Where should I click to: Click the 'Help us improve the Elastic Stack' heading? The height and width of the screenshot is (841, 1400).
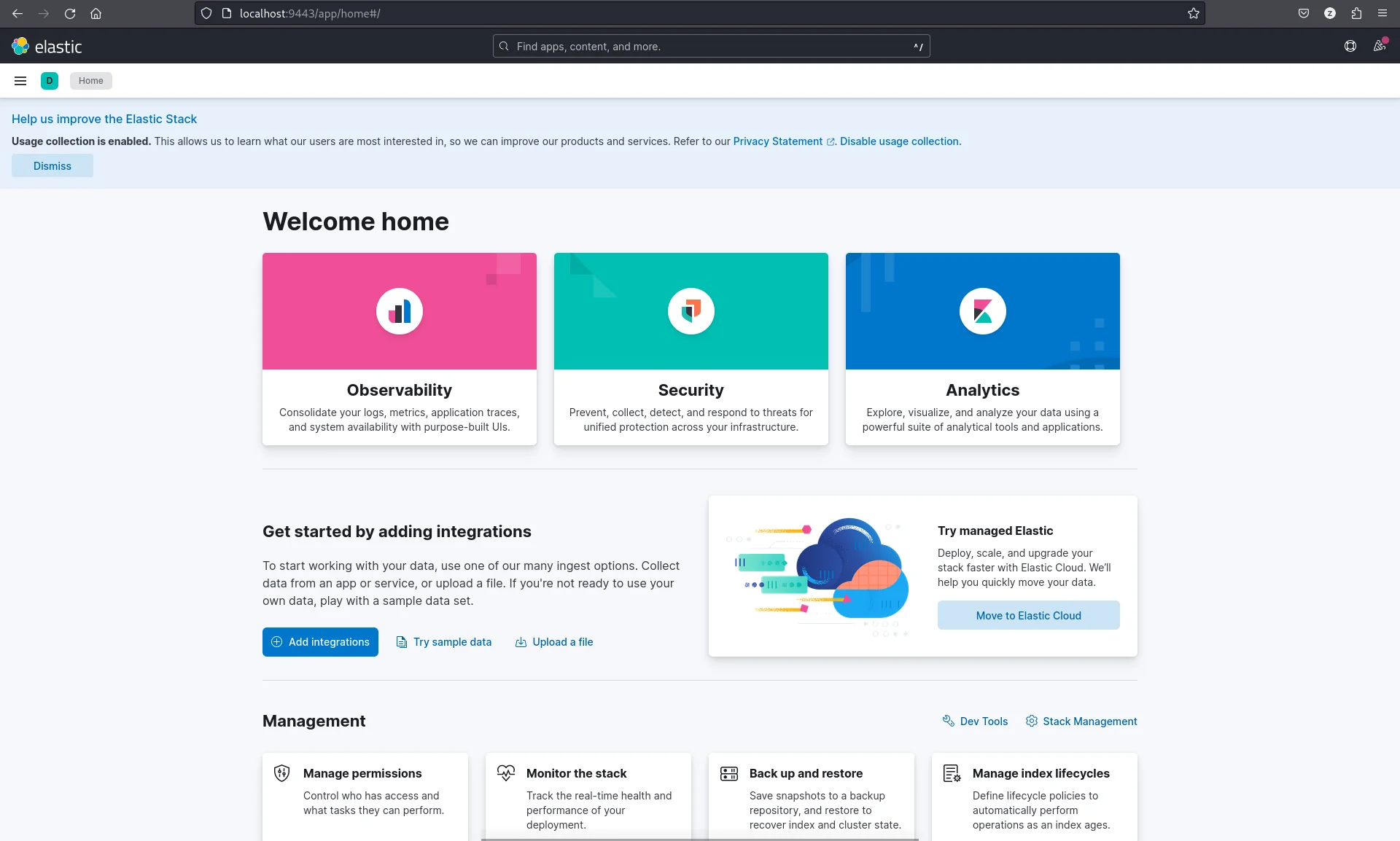click(104, 119)
